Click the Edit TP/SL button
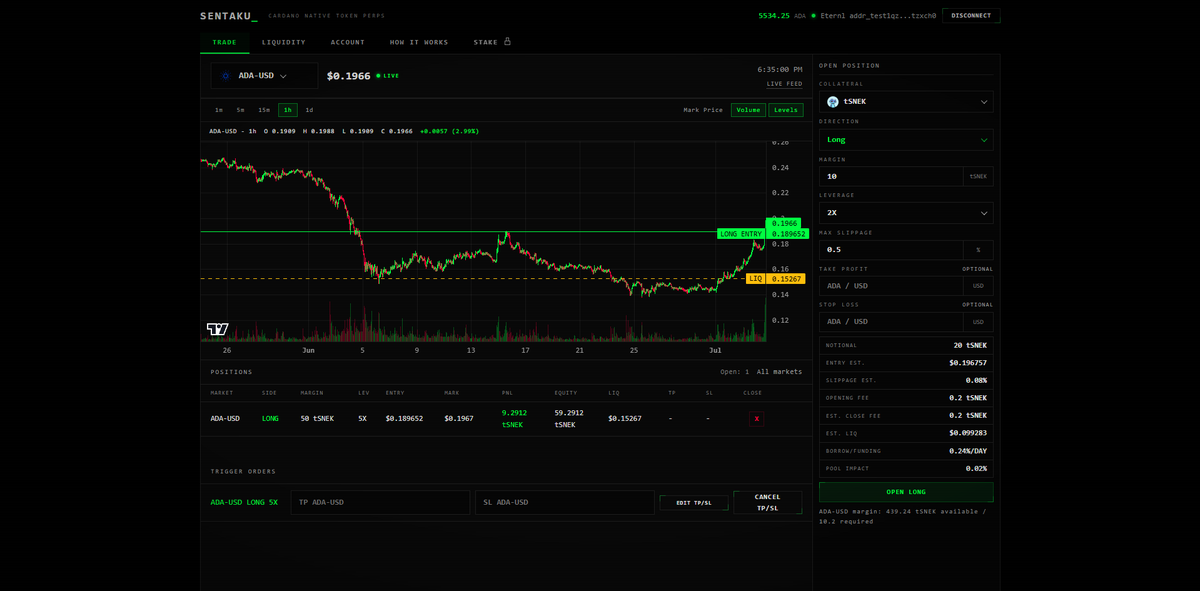This screenshot has height=591, width=1200. tap(693, 503)
